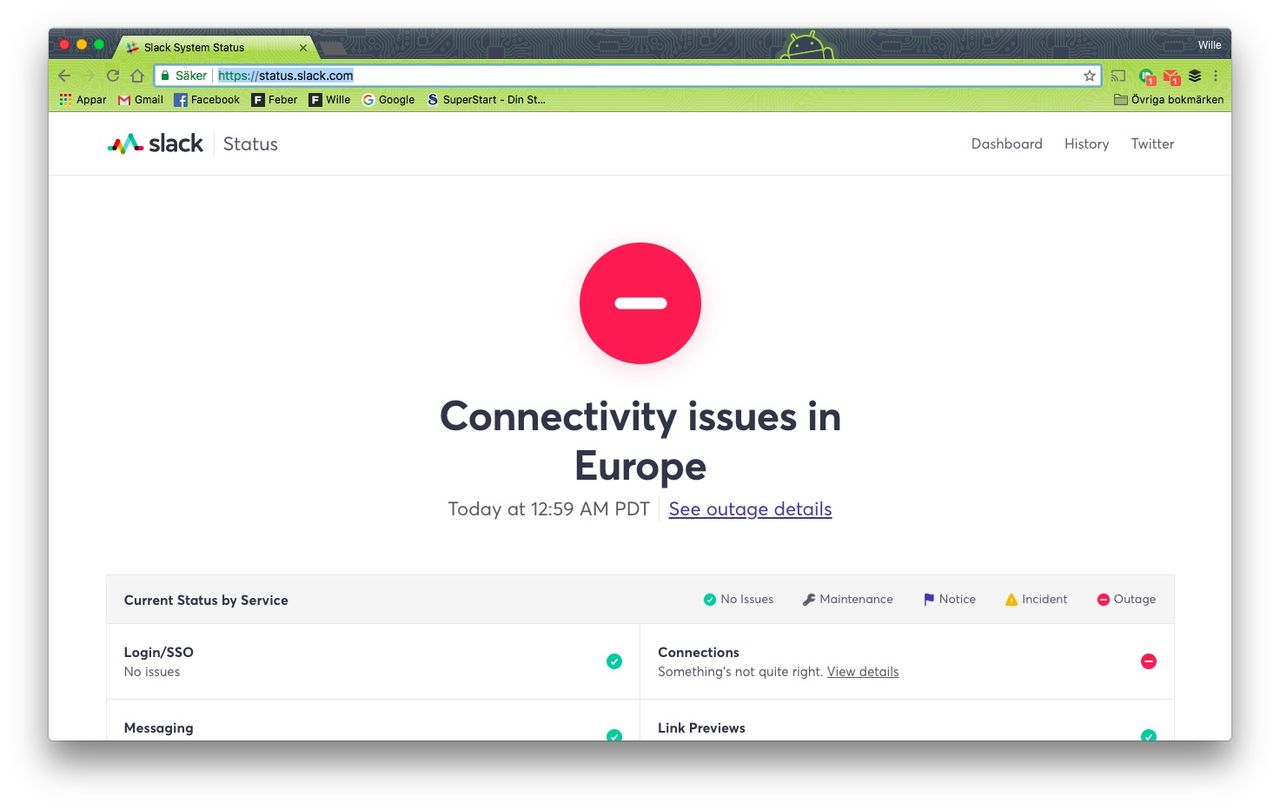The width and height of the screenshot is (1280, 810).
Task: Click the large red outage circle icon
Action: point(640,303)
